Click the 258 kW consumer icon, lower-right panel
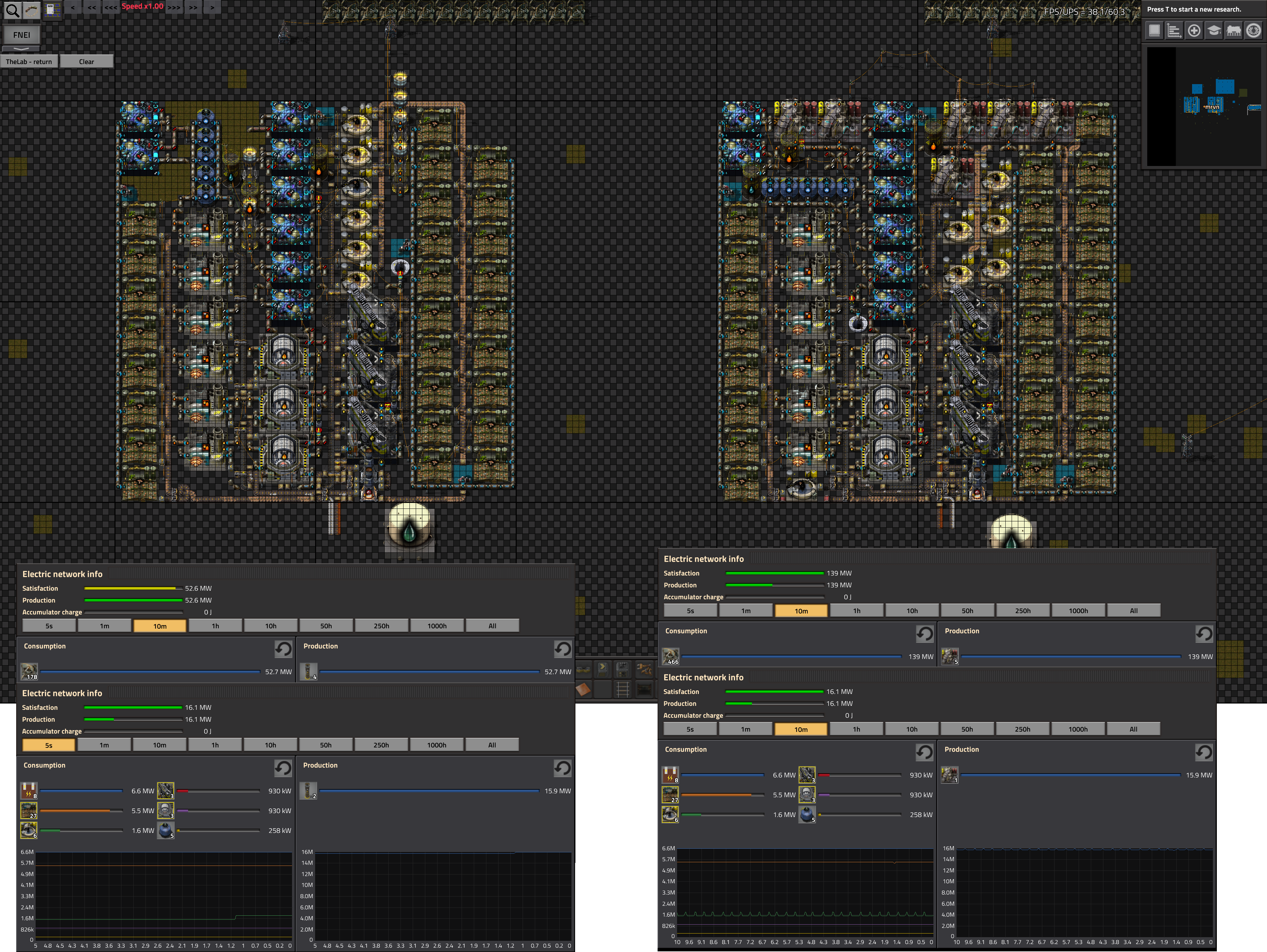 [x=807, y=814]
